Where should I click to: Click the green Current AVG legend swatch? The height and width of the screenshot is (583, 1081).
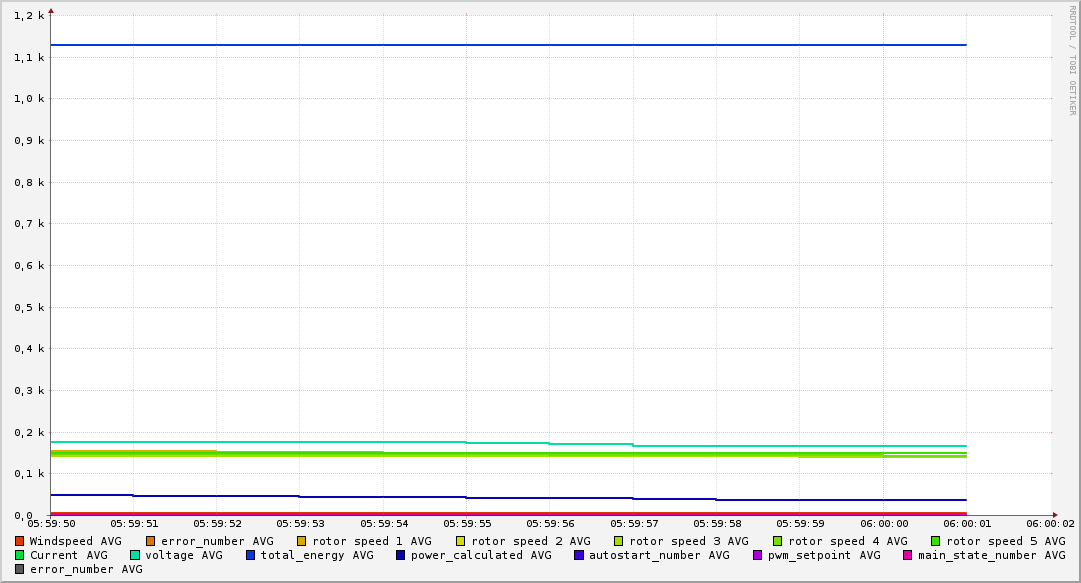pos(19,555)
